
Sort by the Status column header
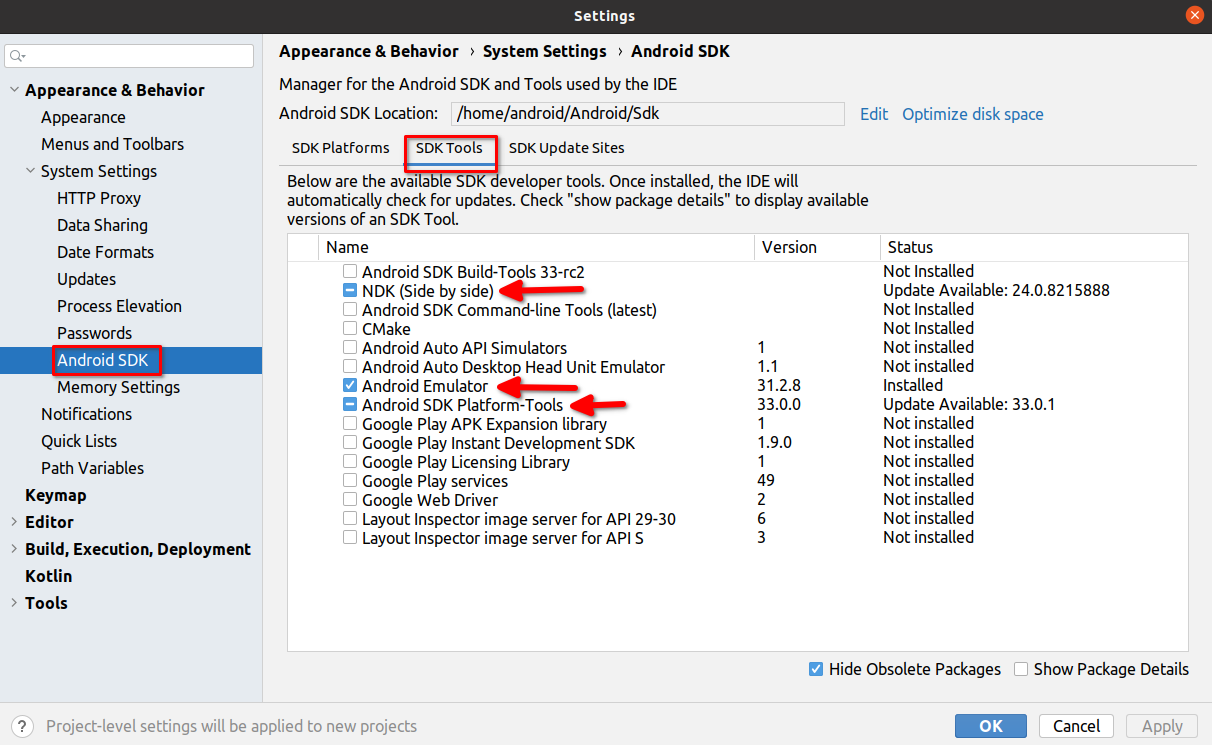(x=1034, y=247)
